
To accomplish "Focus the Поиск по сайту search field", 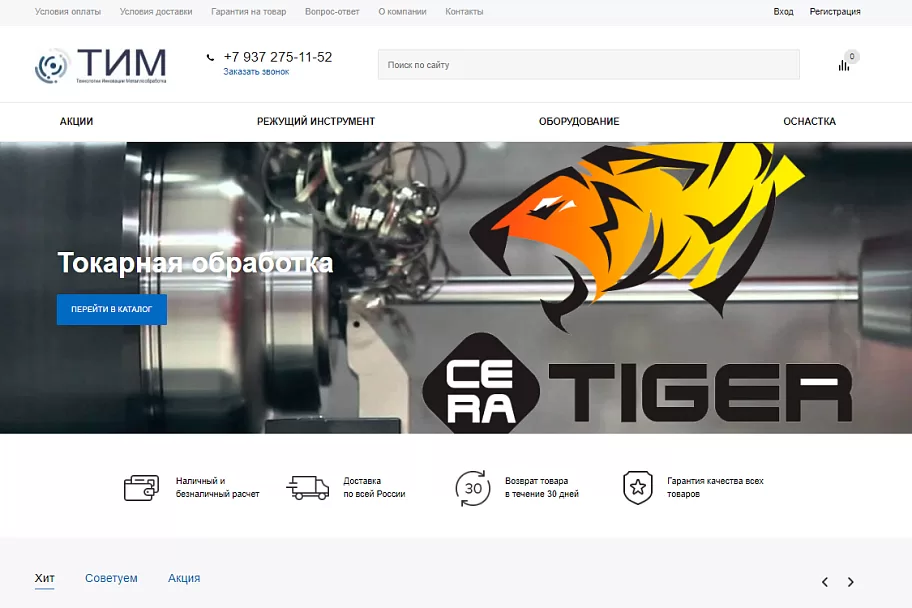I will (589, 65).
